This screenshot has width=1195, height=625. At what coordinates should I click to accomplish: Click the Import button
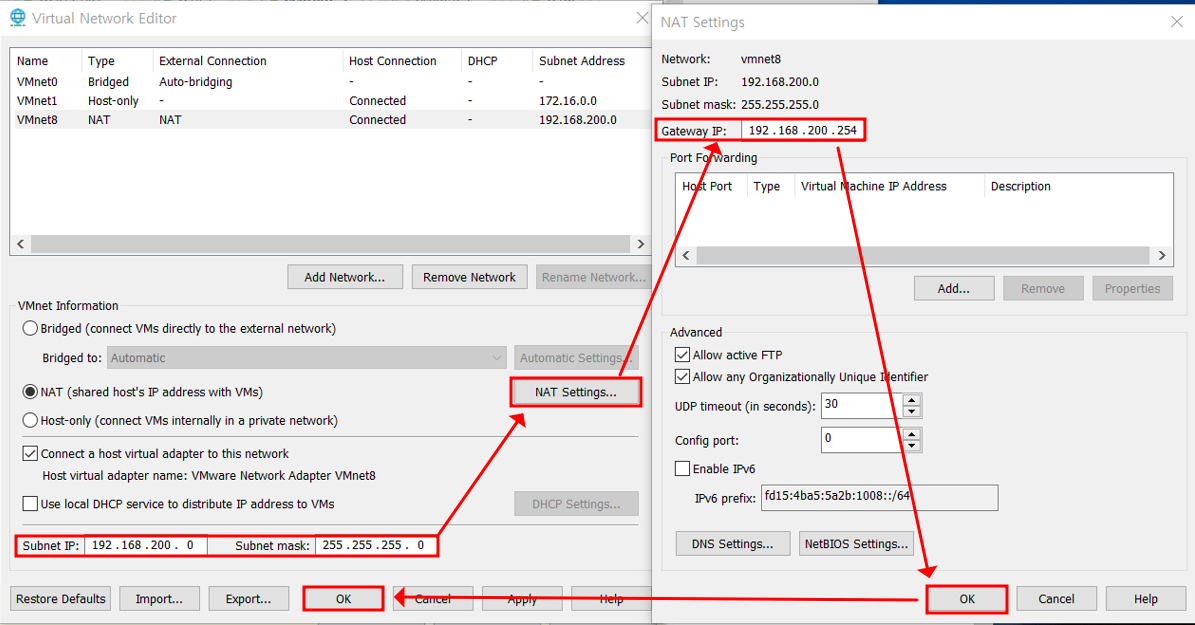pos(159,599)
